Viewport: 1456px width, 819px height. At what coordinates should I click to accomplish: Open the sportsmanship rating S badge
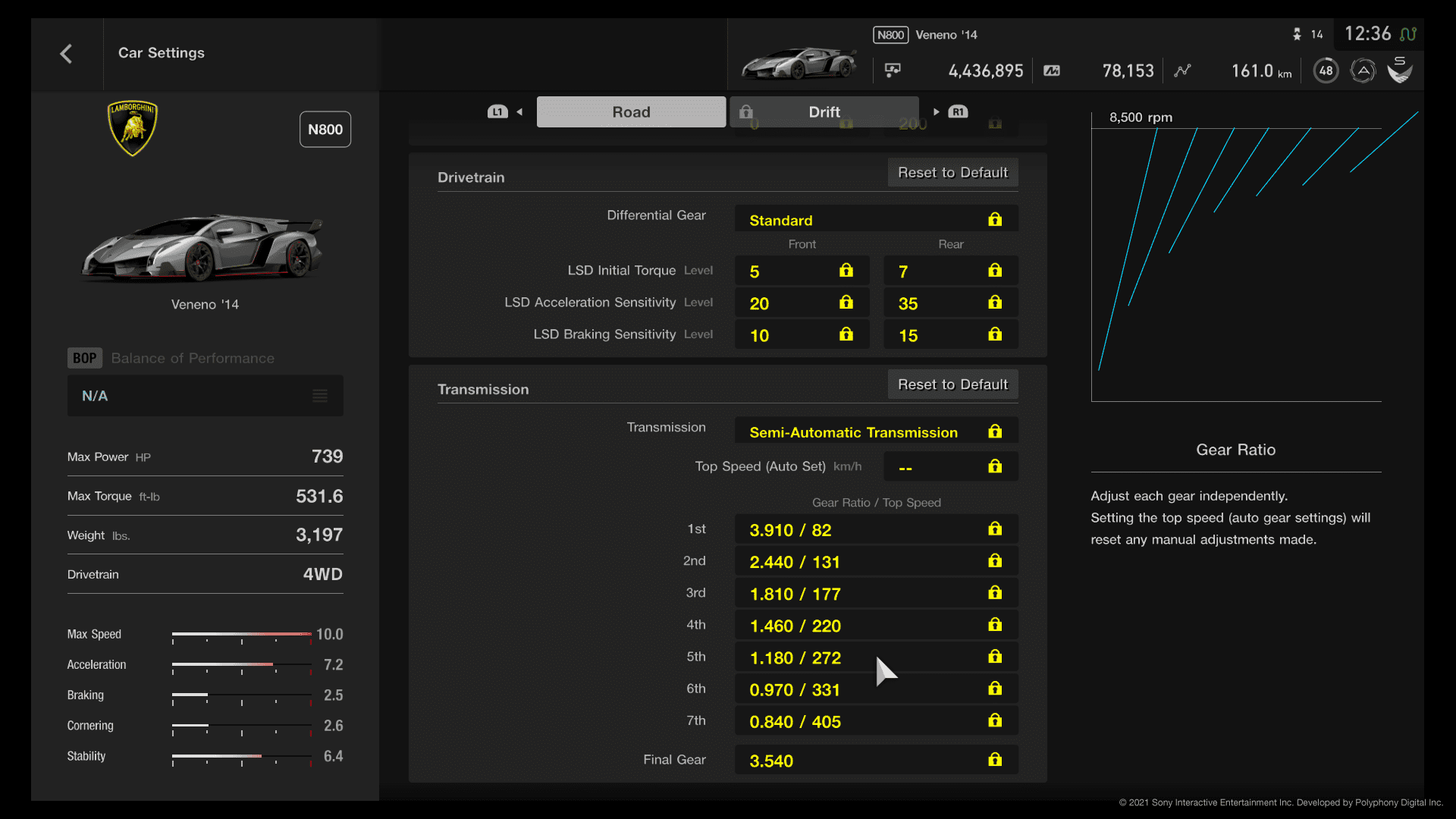1400,71
